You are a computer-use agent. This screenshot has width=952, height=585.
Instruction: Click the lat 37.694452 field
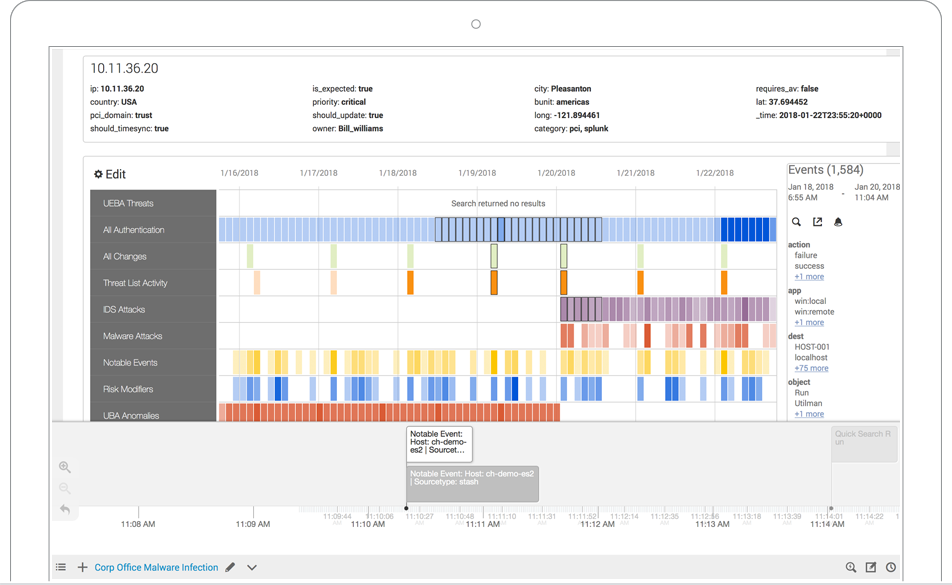point(781,102)
